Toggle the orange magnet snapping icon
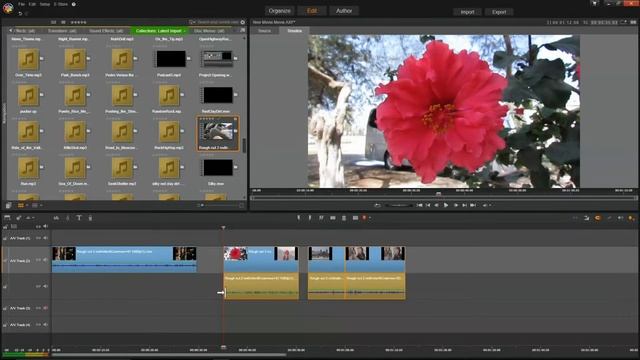Viewport: 640px width, 360px height. click(x=598, y=218)
